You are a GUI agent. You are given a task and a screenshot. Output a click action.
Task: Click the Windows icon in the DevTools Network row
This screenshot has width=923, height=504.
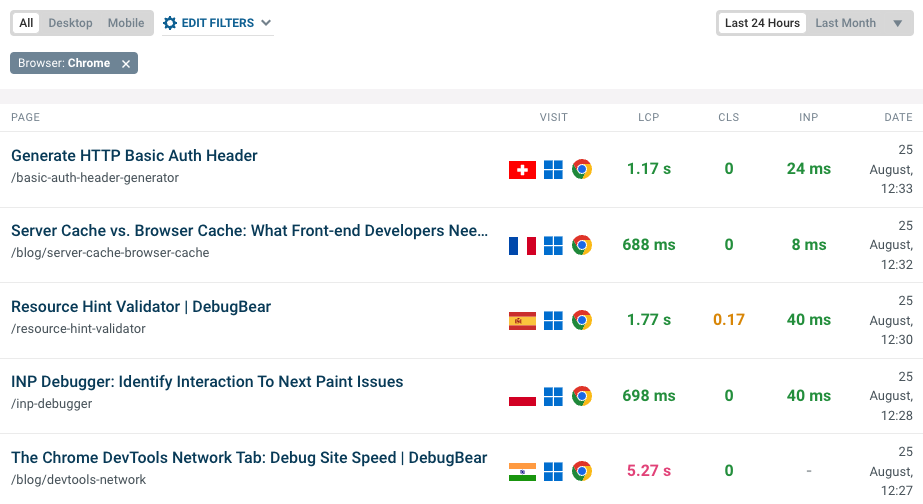coord(553,472)
